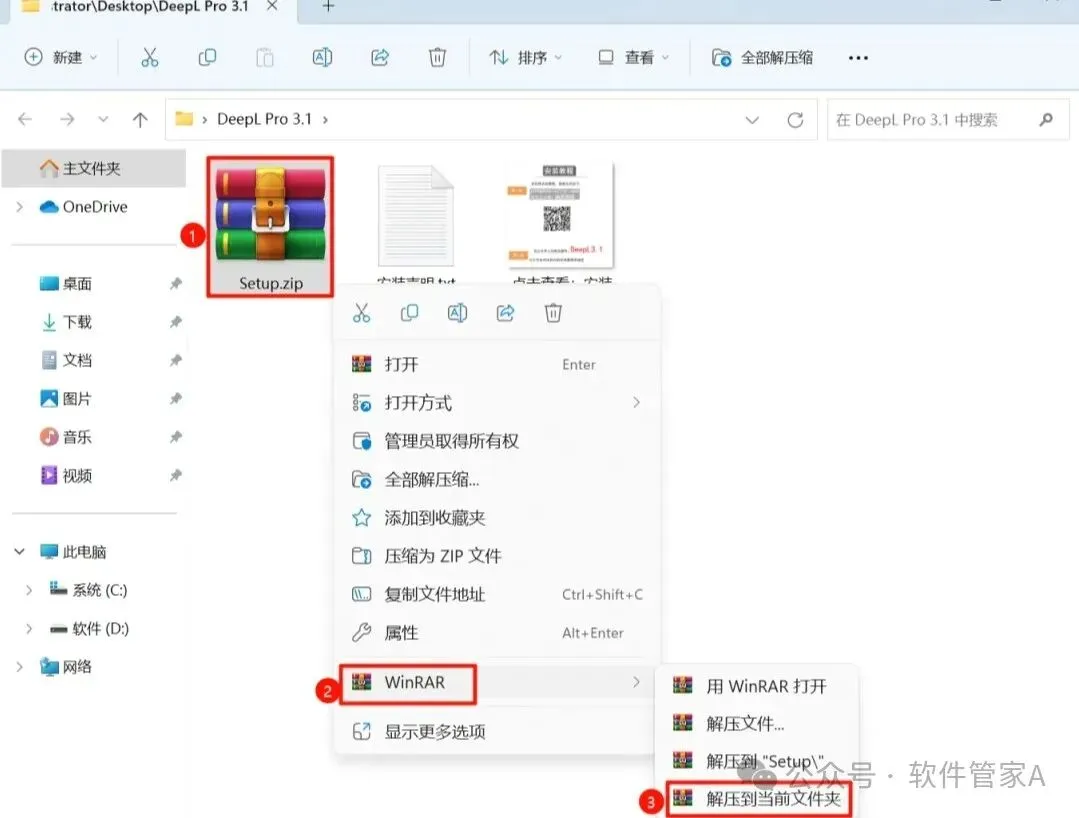Refresh the current folder
This screenshot has width=1079, height=818.
pyautogui.click(x=795, y=120)
